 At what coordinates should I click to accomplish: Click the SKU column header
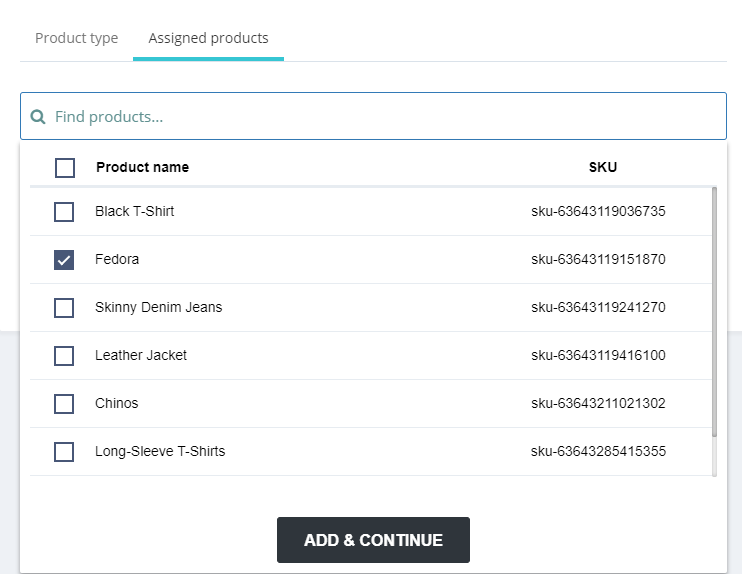point(602,167)
